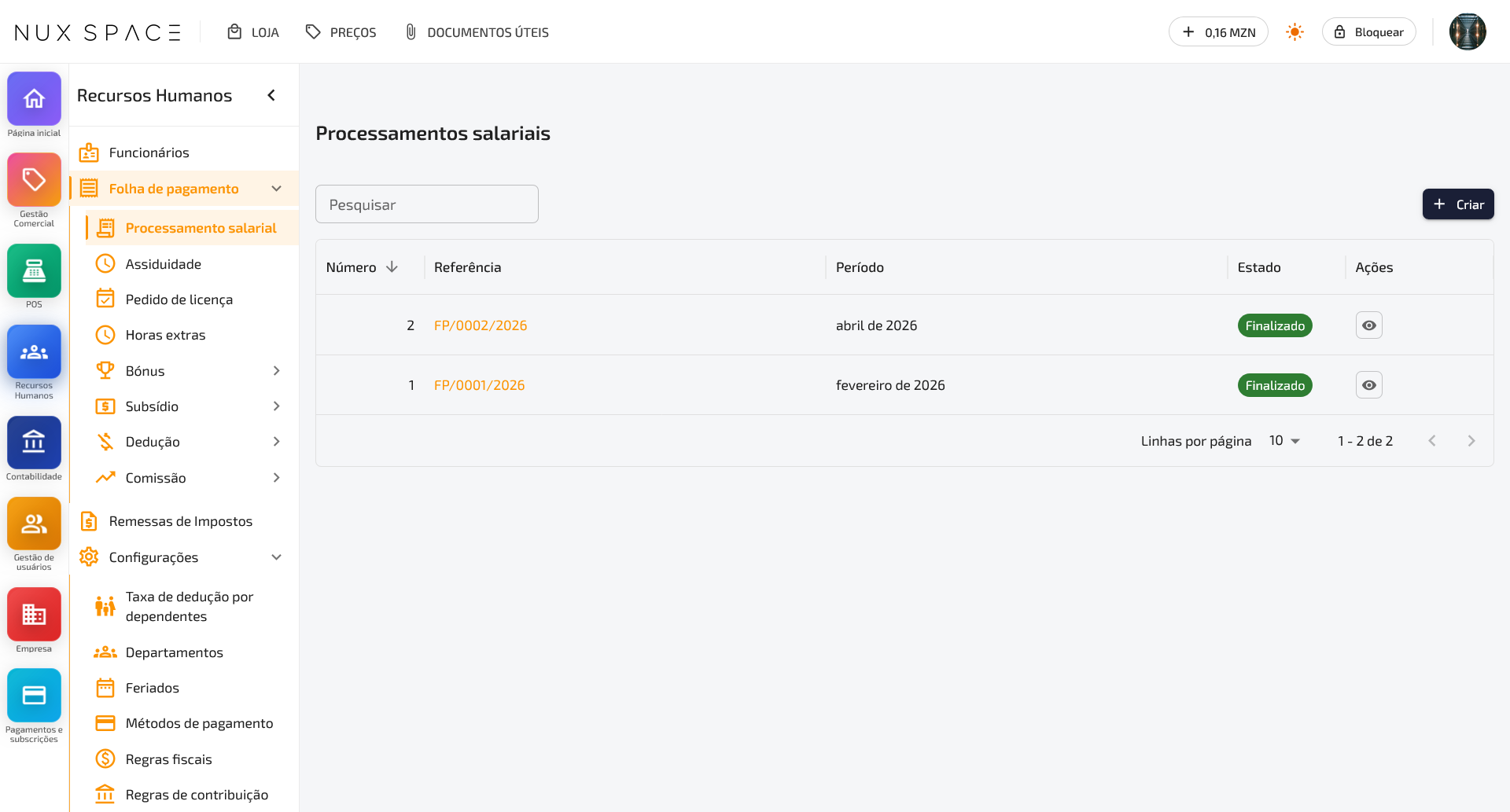Screen dimensions: 1510x812
Task: Add balance via 0,16 MZN button
Action: pos(1218,32)
